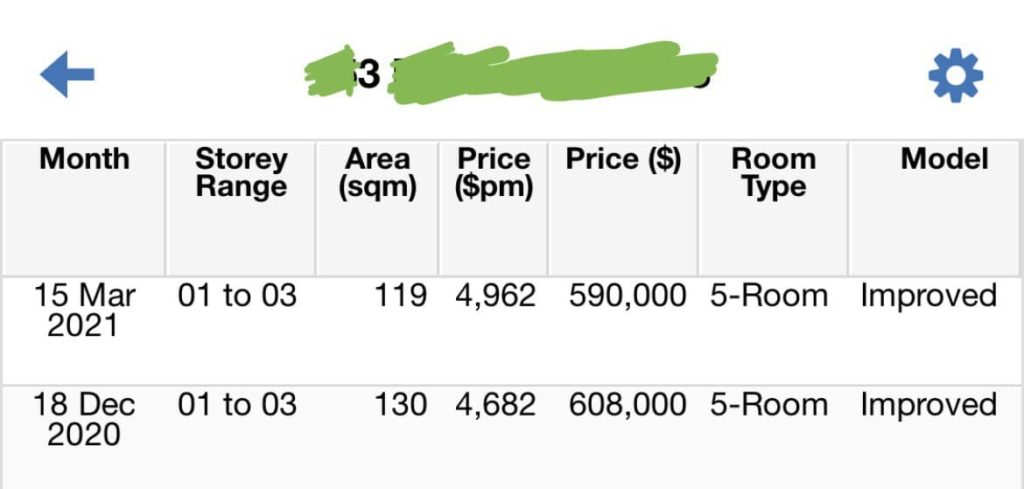Click the 130 area value
This screenshot has height=489, width=1024.
[400, 405]
